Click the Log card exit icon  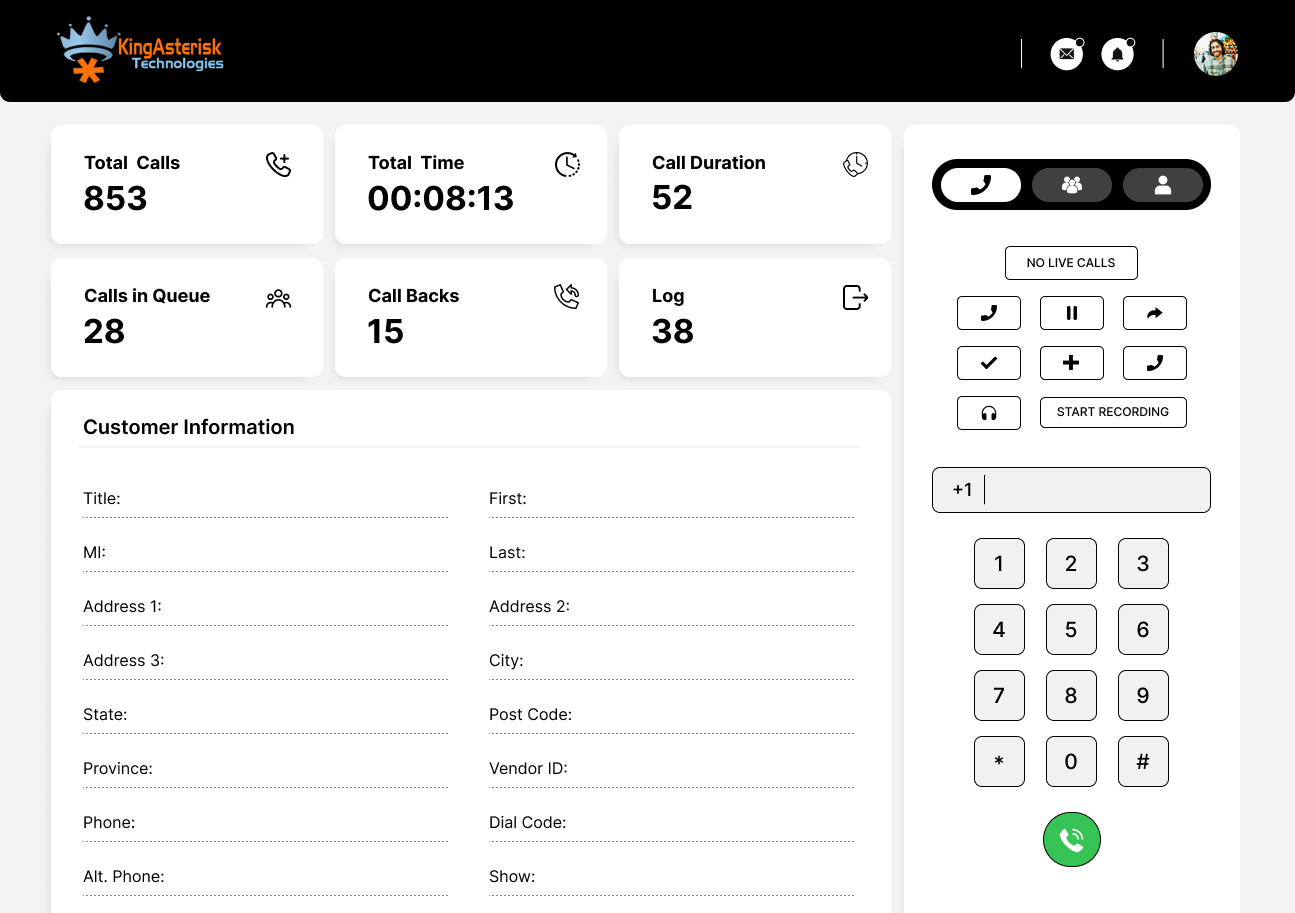855,297
